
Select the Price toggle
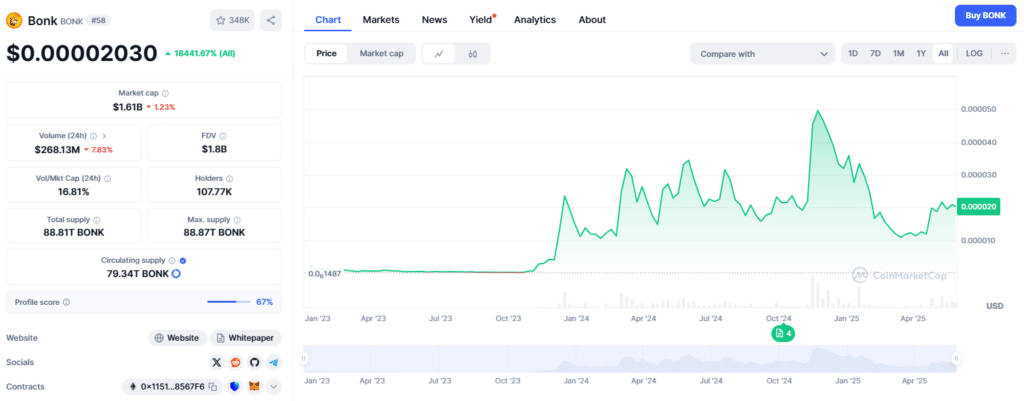point(327,54)
